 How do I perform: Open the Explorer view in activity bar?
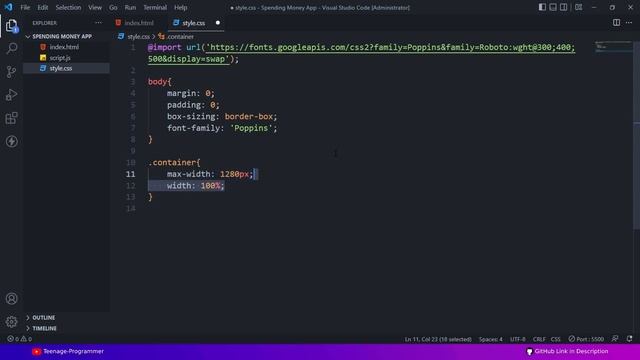[11, 26]
